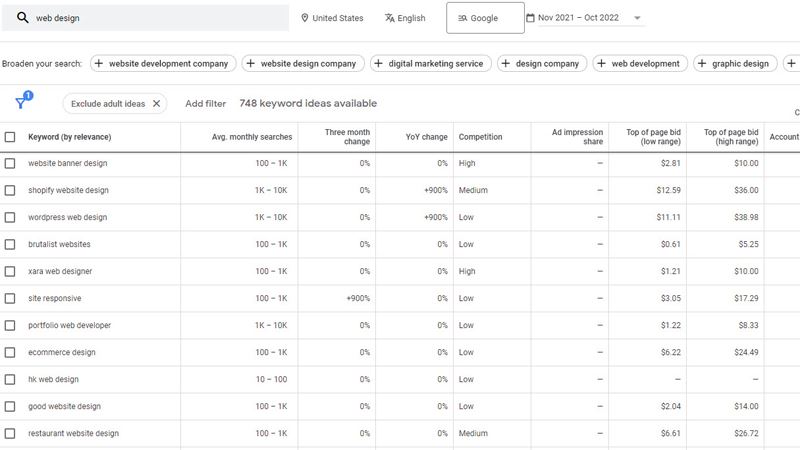Check the restaurant website design row
800x450 pixels.
pos(10,434)
